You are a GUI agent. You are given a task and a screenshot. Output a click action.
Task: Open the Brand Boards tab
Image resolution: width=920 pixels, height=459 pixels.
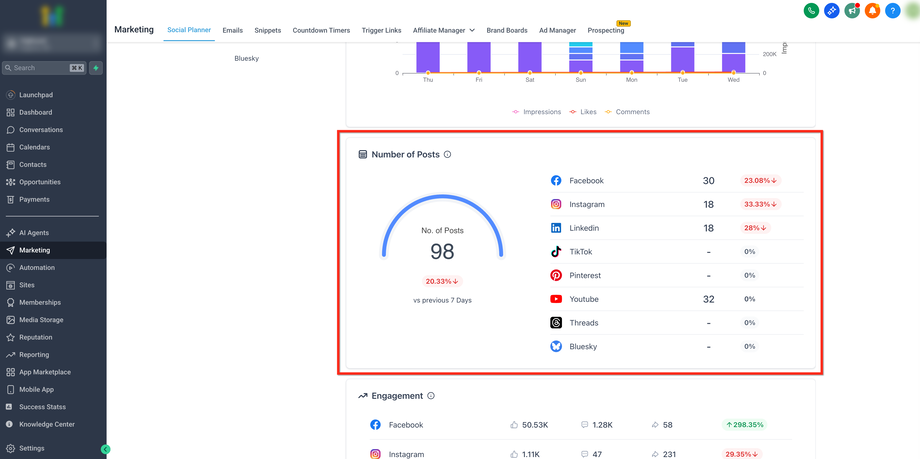coord(507,30)
